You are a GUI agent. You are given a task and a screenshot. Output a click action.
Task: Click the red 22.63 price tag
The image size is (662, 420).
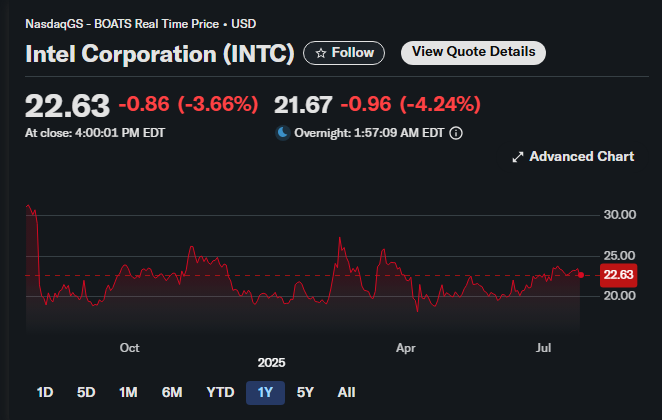click(618, 275)
